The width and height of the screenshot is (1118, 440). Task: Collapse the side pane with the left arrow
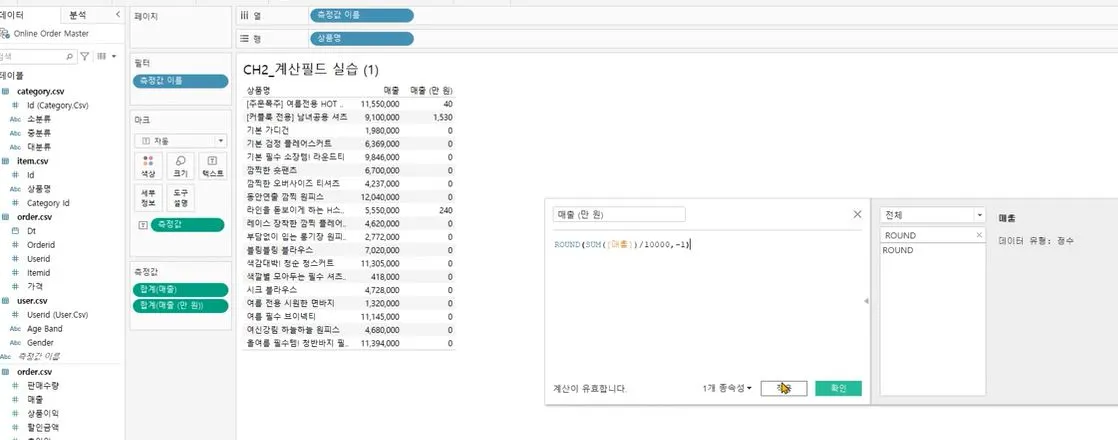[x=117, y=14]
